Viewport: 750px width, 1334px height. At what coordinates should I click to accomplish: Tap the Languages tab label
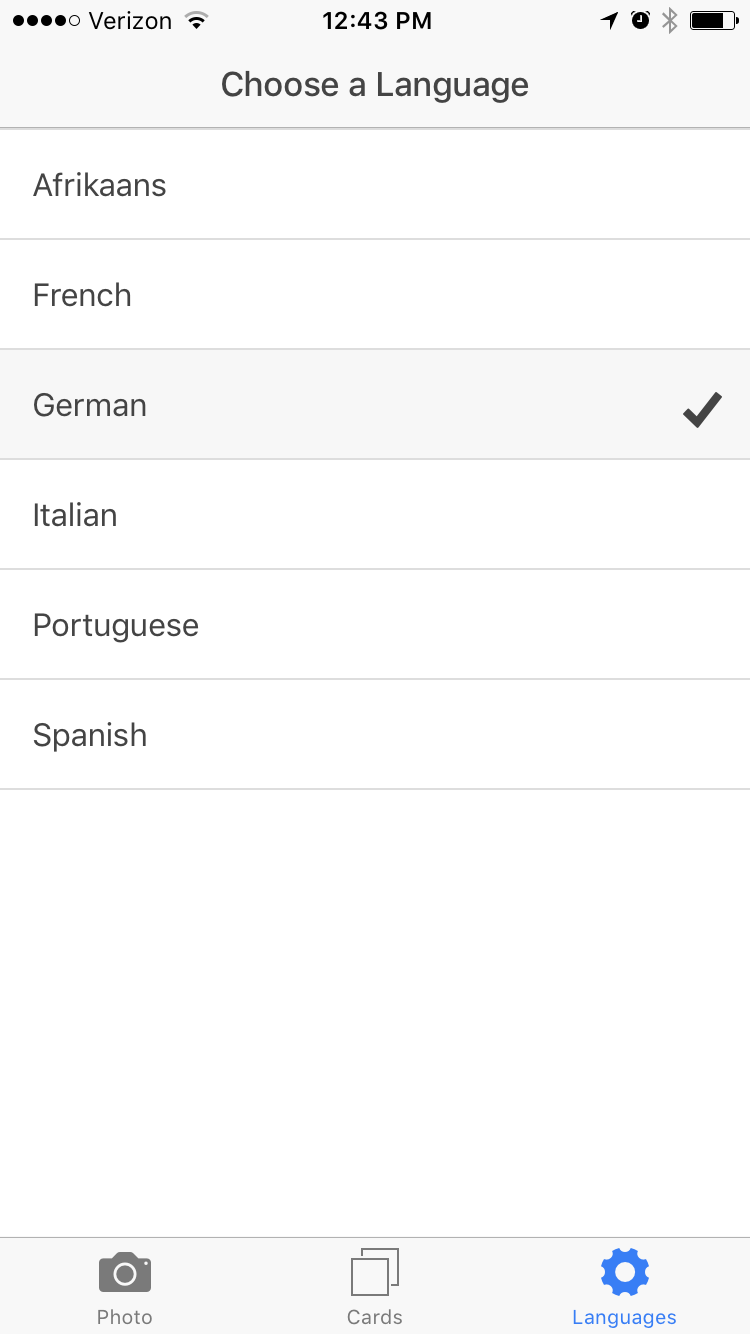(625, 1318)
